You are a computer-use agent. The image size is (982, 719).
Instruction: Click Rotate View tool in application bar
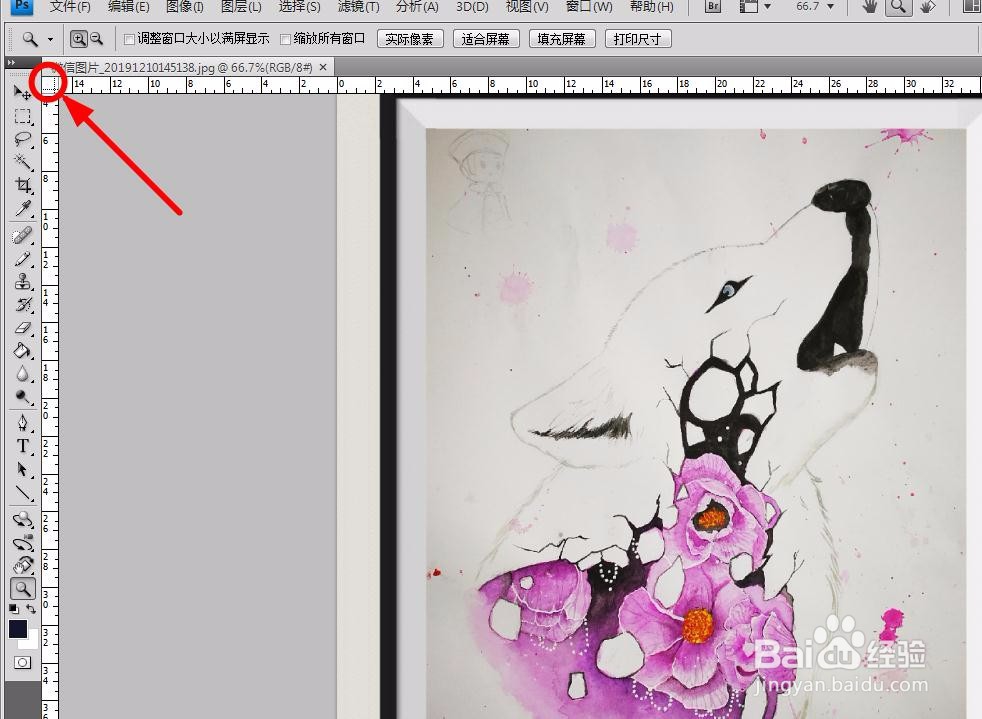click(928, 7)
